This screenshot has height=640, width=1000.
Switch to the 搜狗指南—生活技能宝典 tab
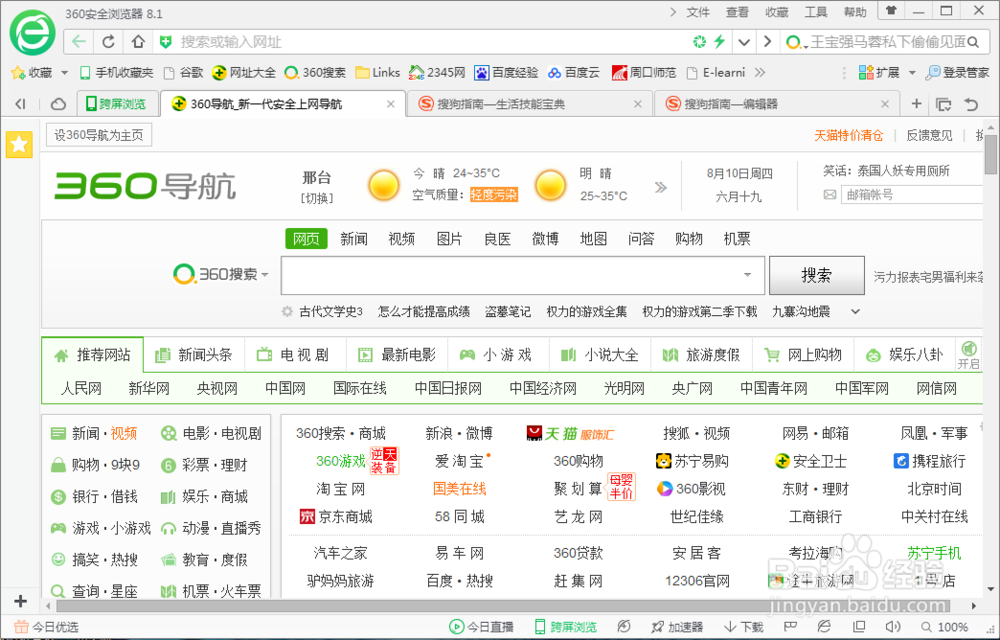pyautogui.click(x=529, y=104)
